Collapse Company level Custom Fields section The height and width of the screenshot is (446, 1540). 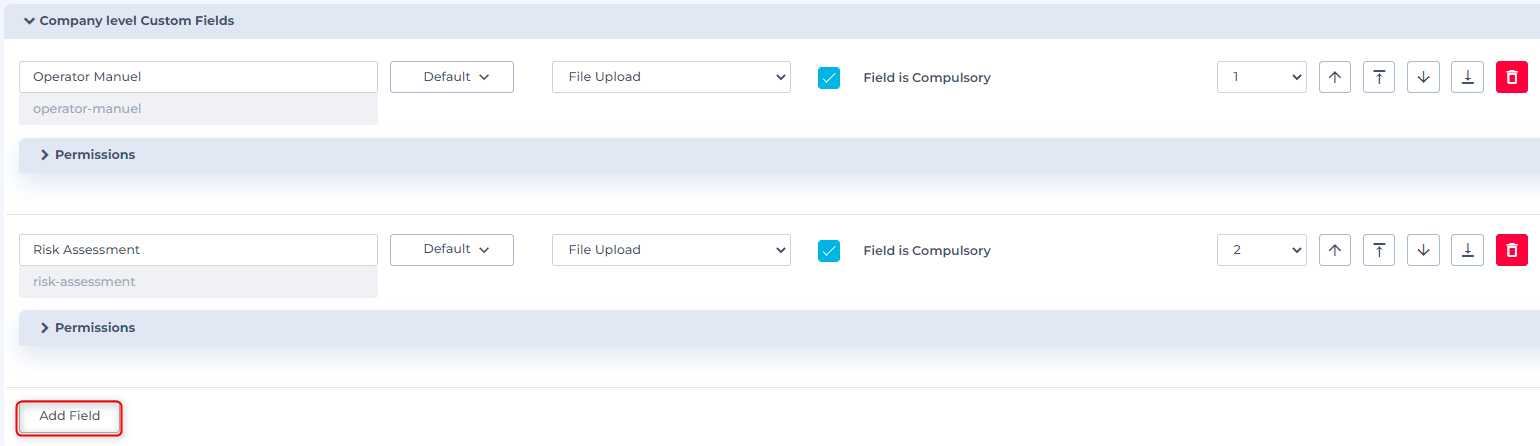coord(129,21)
